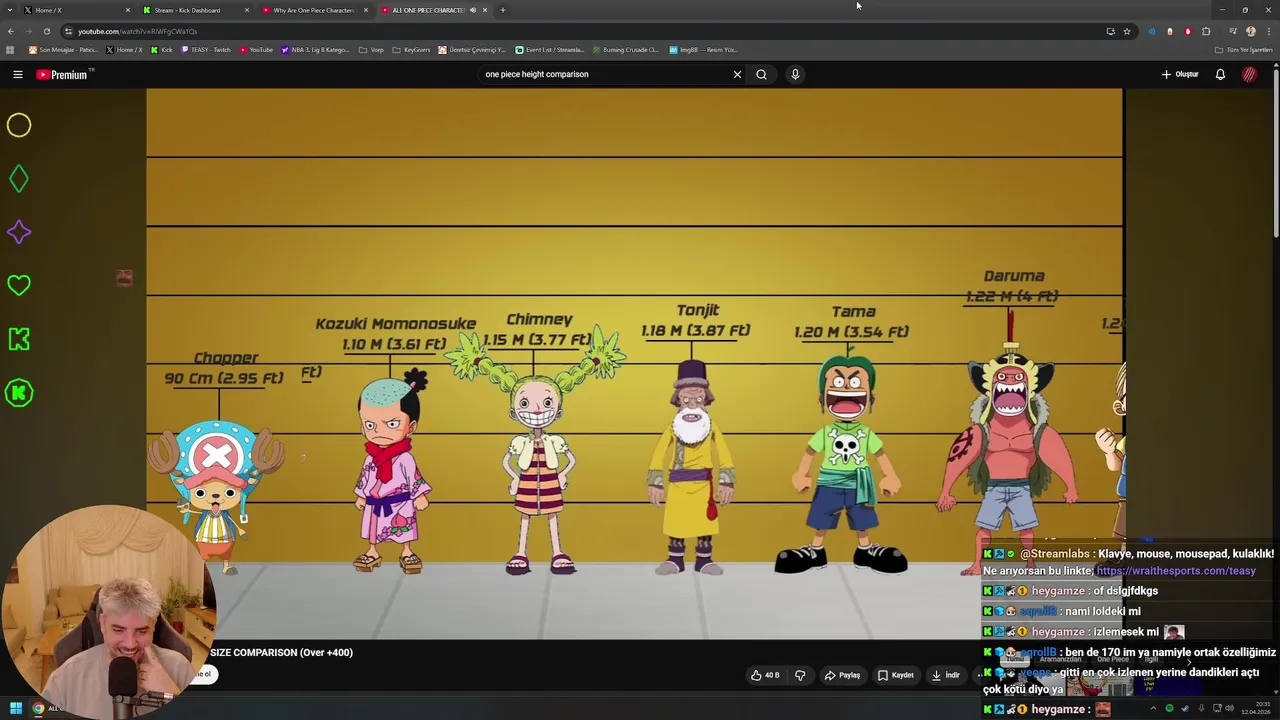Image resolution: width=1280 pixels, height=720 pixels.
Task: Click the browser address bar URL
Action: point(138,31)
